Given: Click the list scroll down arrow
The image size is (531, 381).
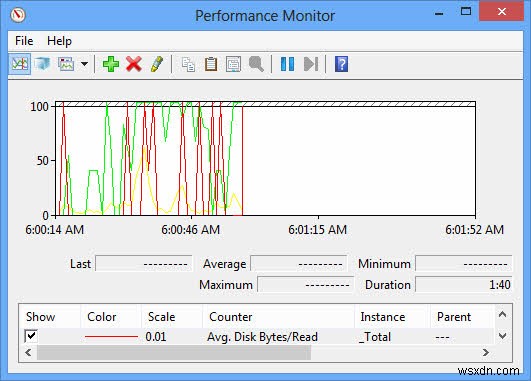Looking at the screenshot, I should (x=503, y=336).
